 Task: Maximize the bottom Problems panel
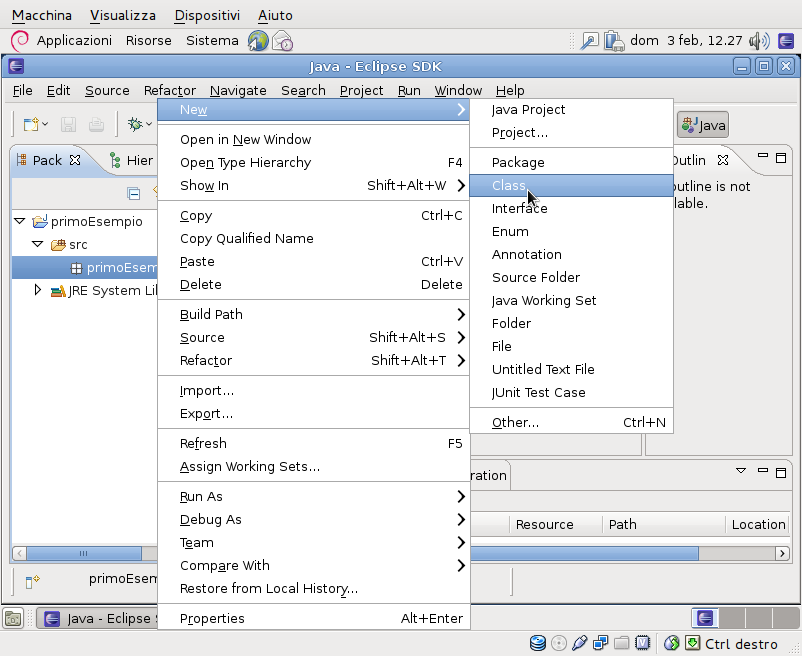(781, 472)
